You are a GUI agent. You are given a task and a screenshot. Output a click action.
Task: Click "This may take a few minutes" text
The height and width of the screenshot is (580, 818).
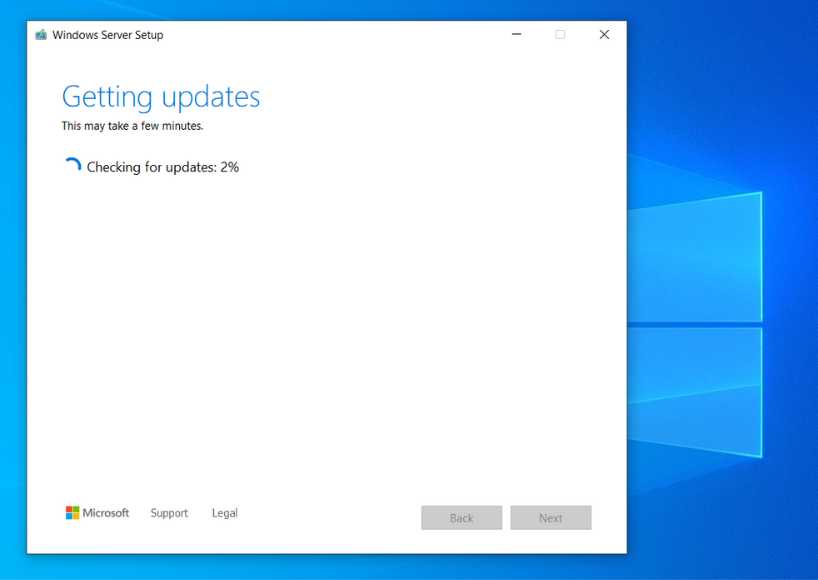pyautogui.click(x=132, y=127)
